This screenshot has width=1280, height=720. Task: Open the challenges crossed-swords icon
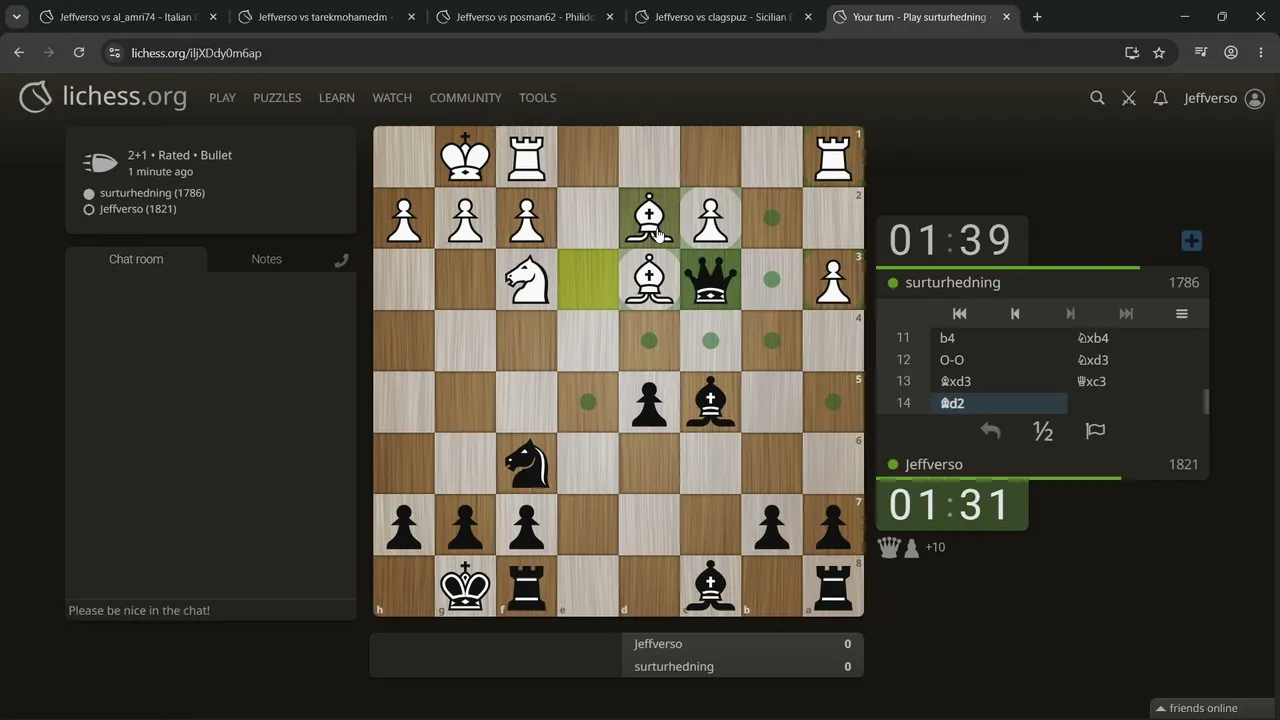tap(1129, 98)
